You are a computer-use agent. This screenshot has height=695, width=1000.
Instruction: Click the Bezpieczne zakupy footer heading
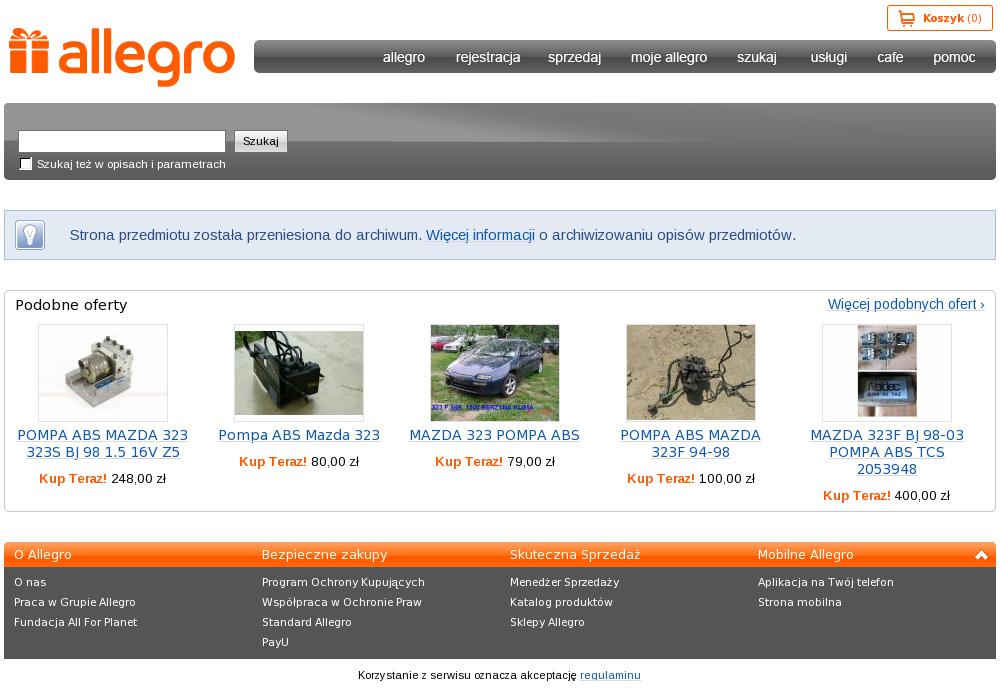coord(325,555)
